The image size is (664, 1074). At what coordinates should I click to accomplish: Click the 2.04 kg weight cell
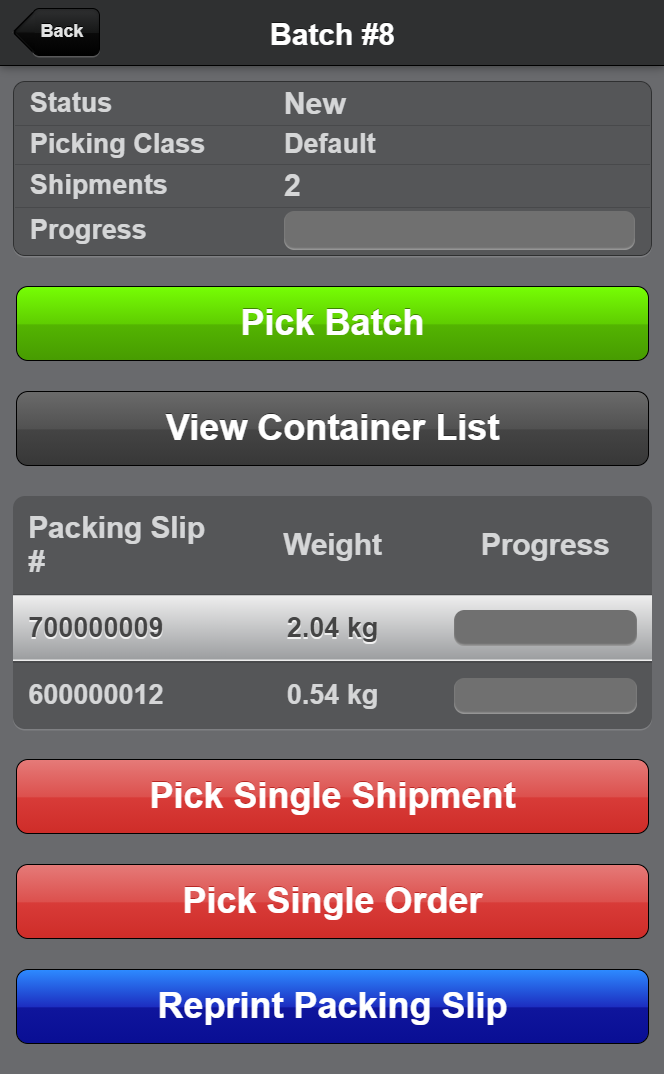coord(332,628)
